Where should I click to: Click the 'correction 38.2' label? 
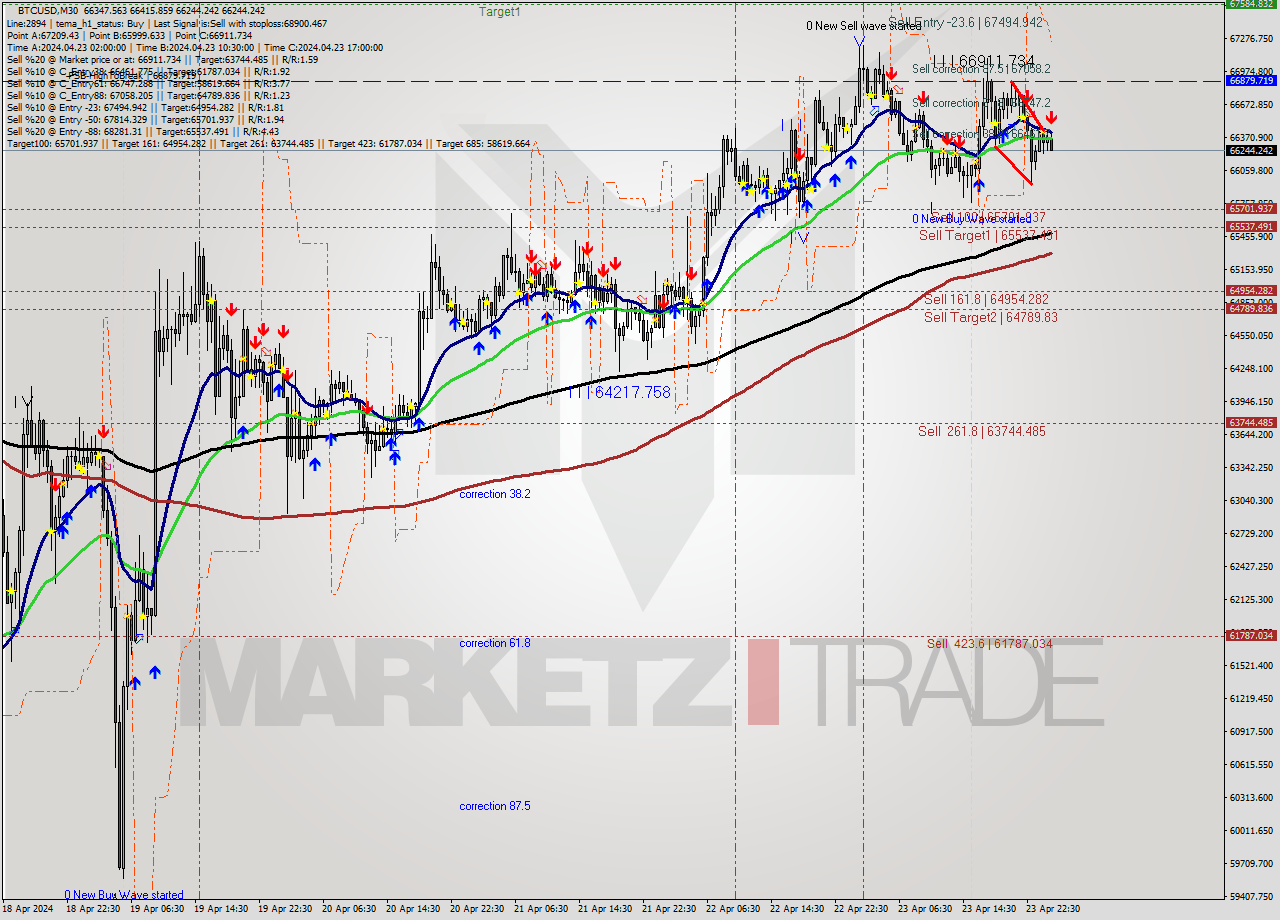(x=495, y=494)
